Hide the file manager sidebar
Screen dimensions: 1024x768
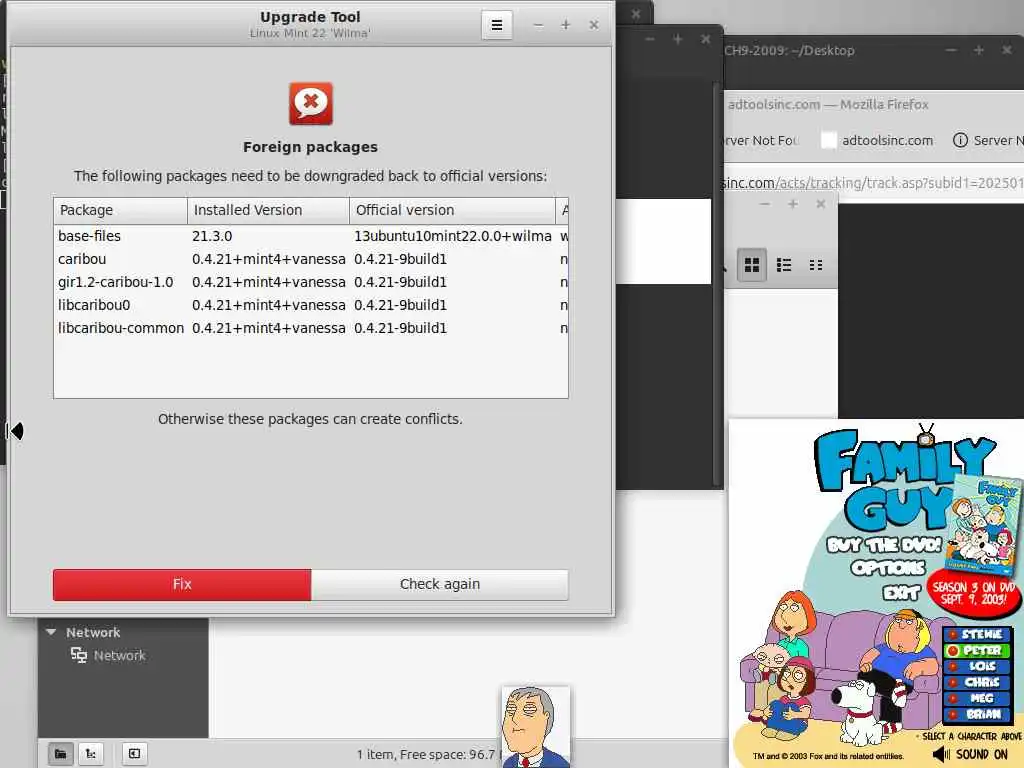coord(134,754)
